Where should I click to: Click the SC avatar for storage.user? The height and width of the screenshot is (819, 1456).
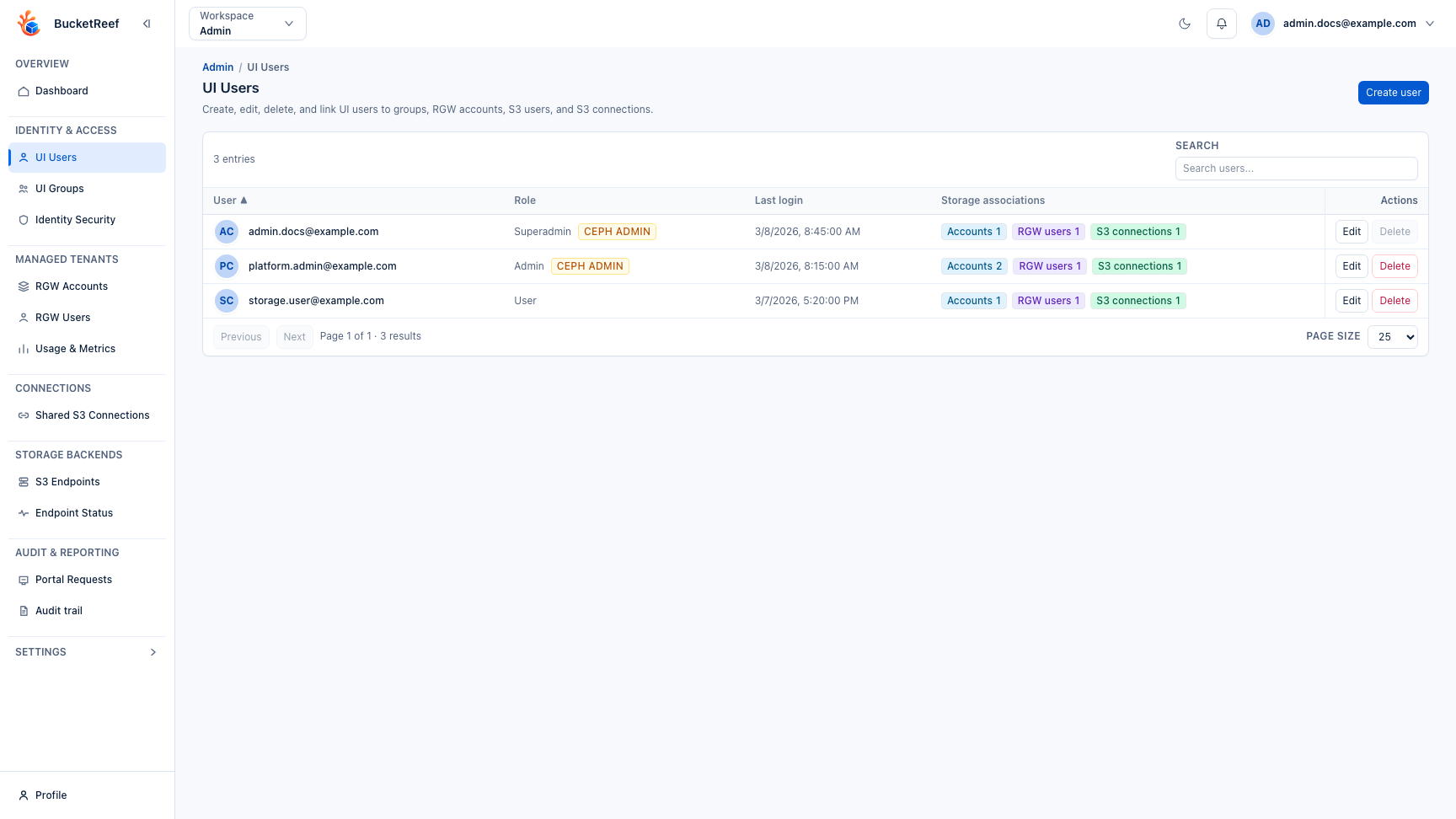coord(227,301)
